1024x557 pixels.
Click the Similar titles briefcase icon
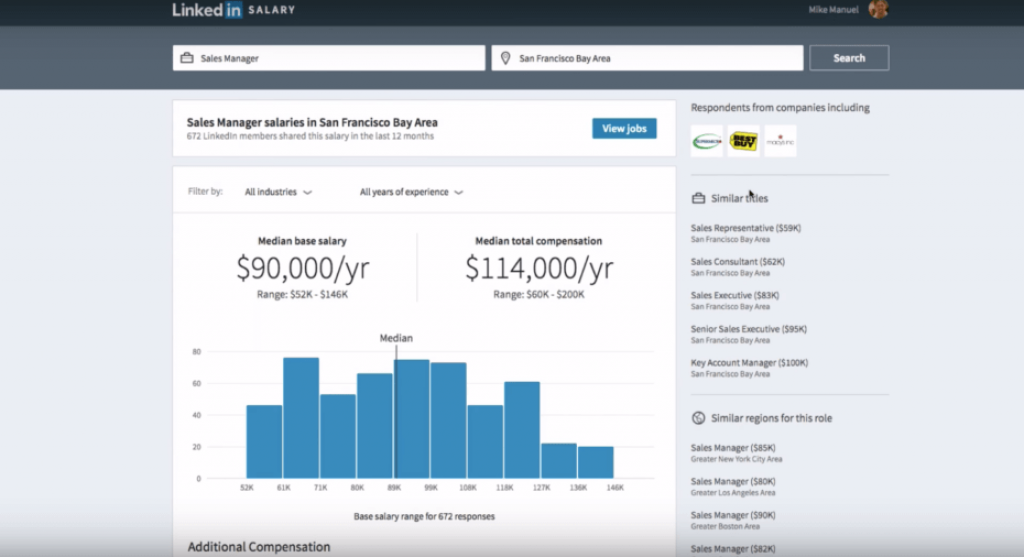[698, 198]
